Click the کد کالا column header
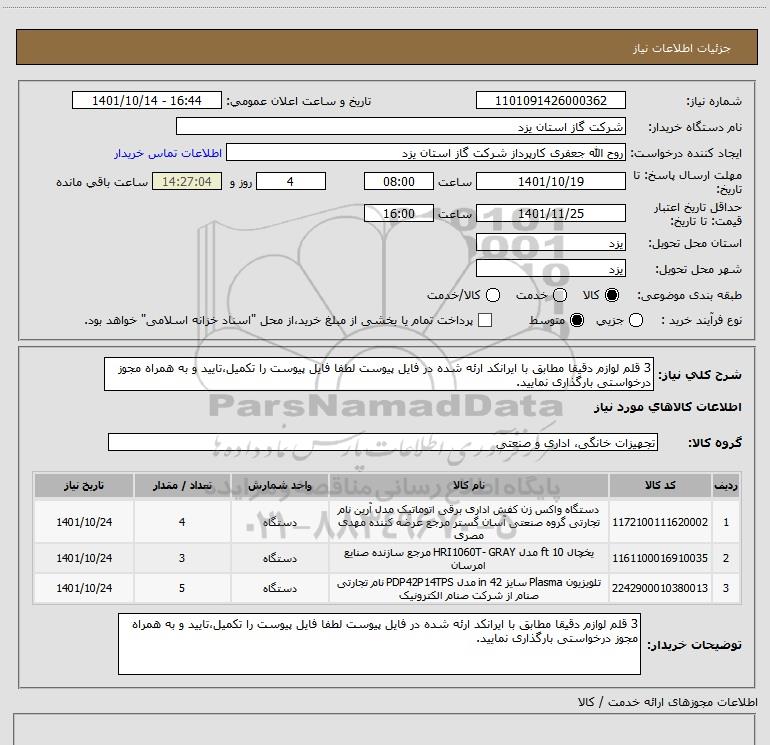This screenshot has width=770, height=745. point(660,485)
